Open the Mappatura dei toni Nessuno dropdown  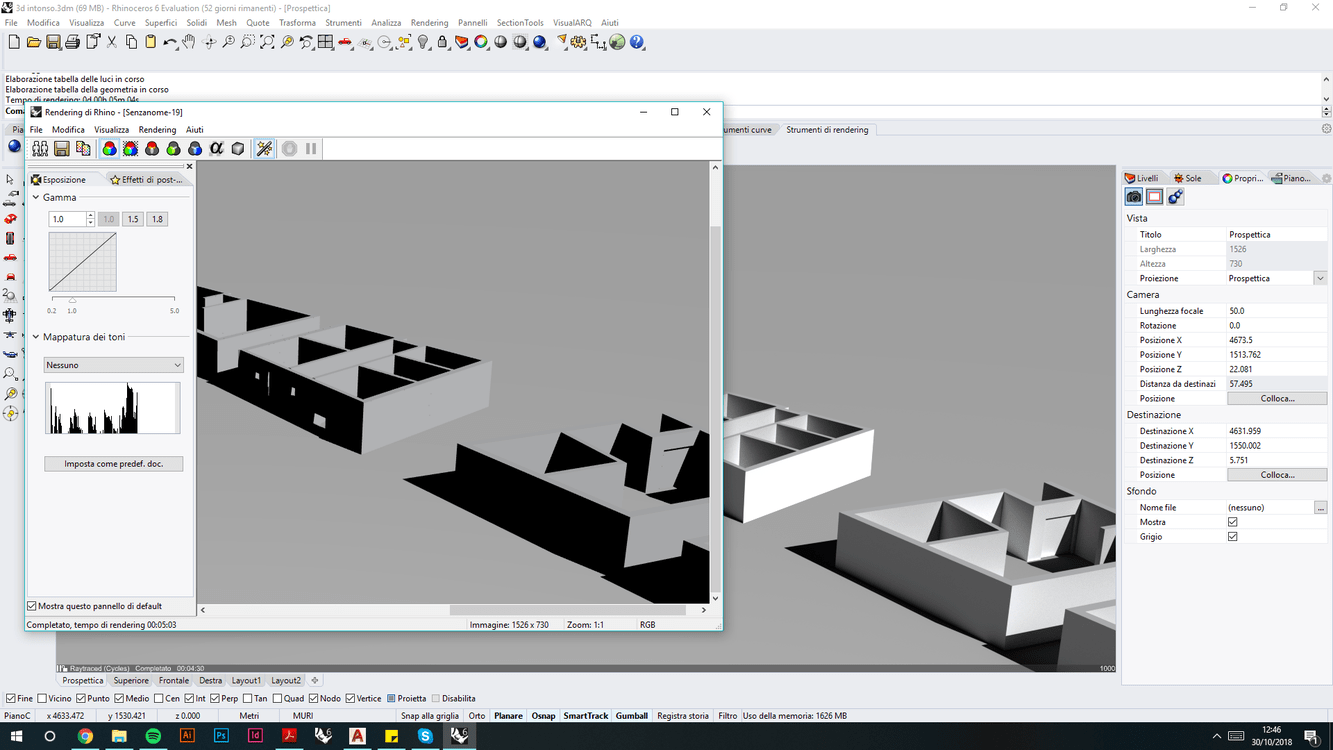click(x=113, y=365)
